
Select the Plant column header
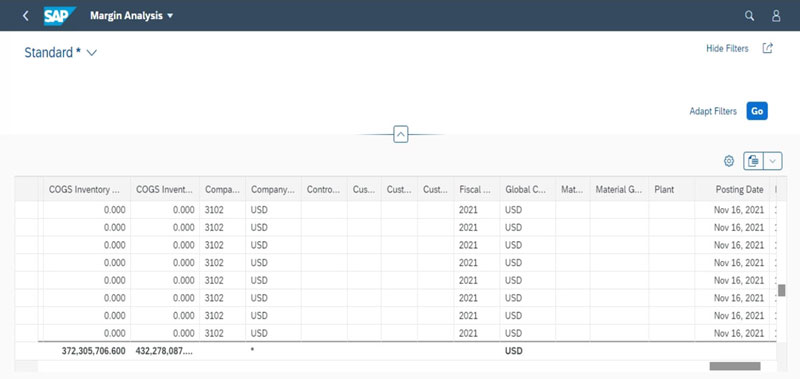671,189
